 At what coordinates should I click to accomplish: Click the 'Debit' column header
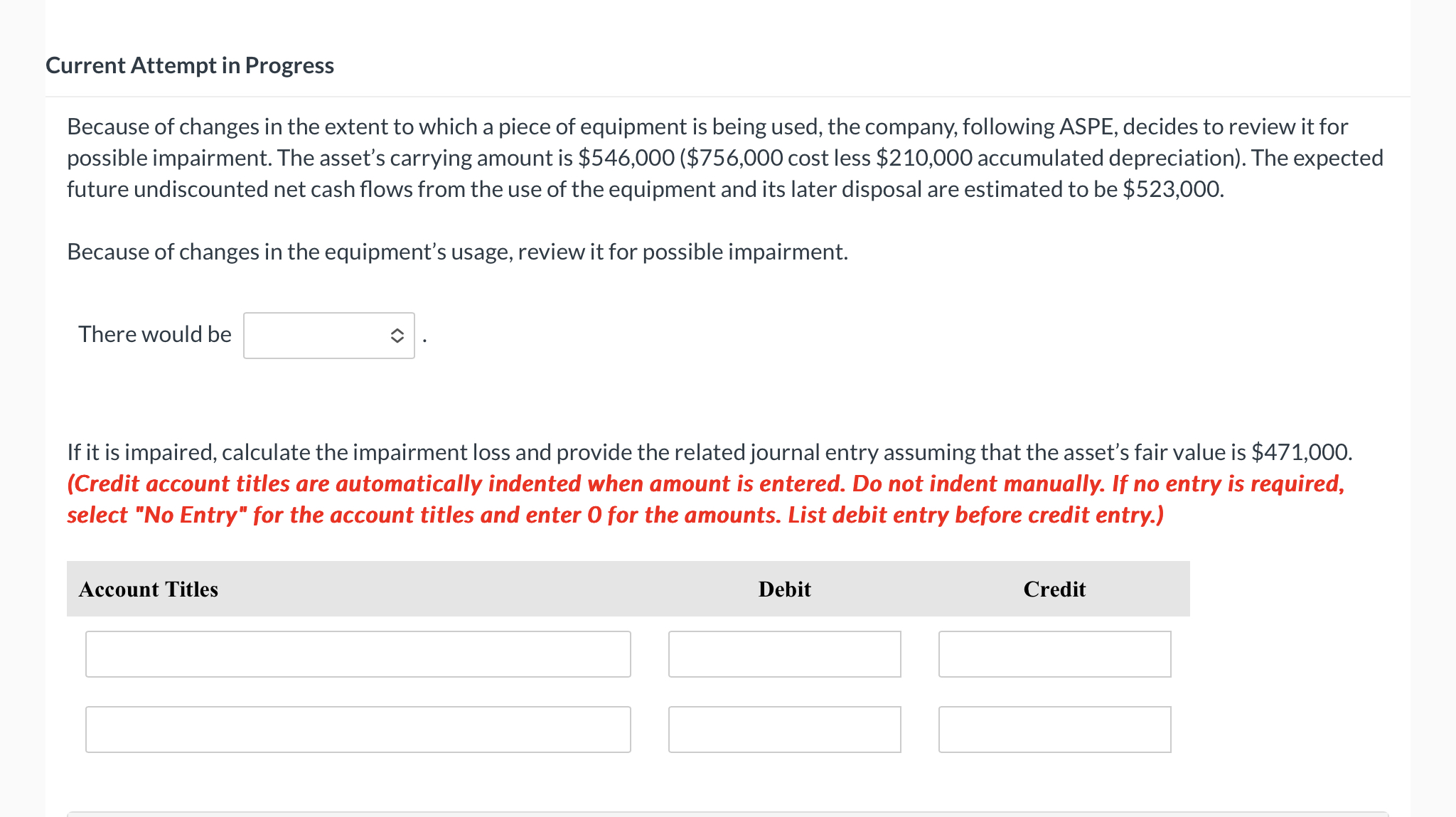784,589
